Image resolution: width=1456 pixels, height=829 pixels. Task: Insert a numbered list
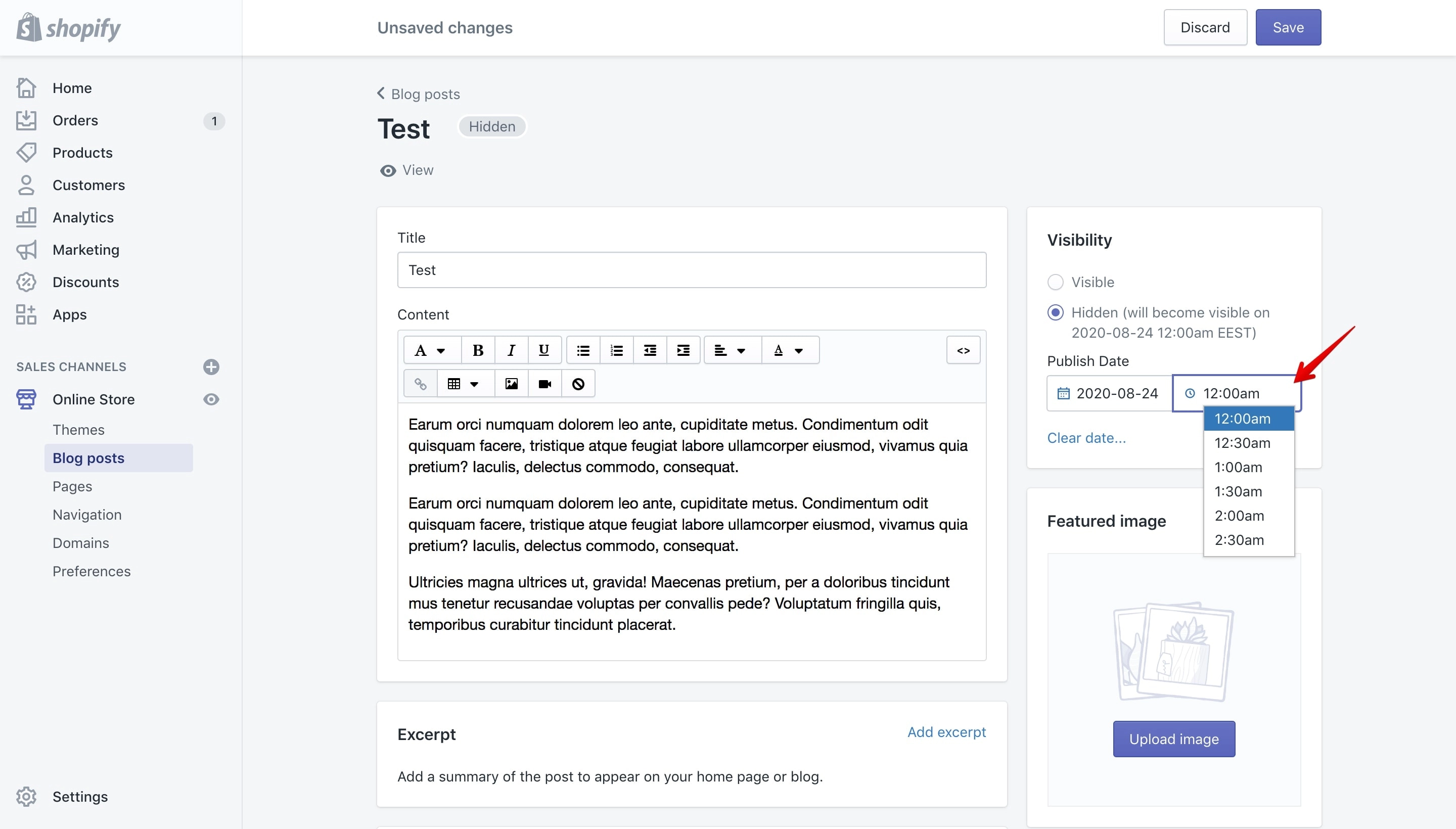616,350
